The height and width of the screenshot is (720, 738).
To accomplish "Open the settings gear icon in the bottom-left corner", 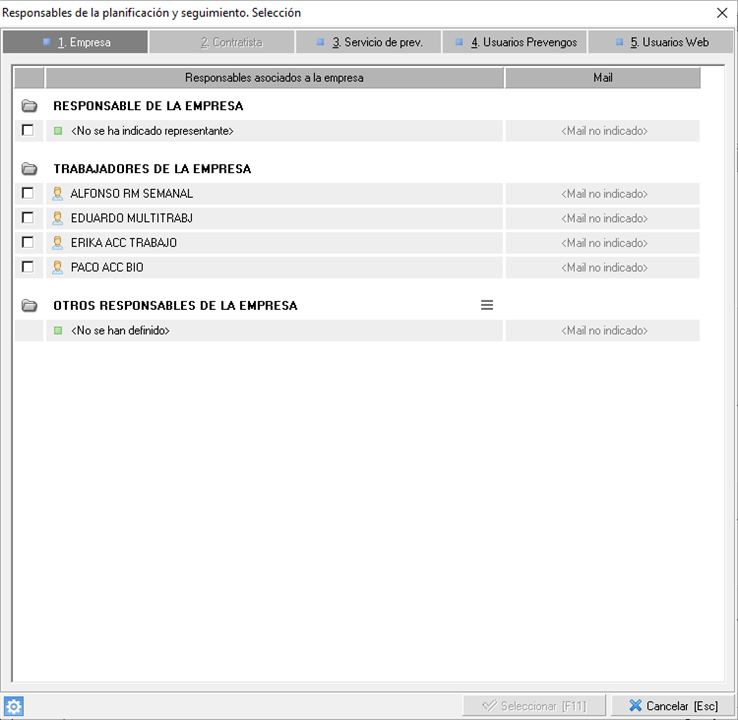I will [13, 706].
